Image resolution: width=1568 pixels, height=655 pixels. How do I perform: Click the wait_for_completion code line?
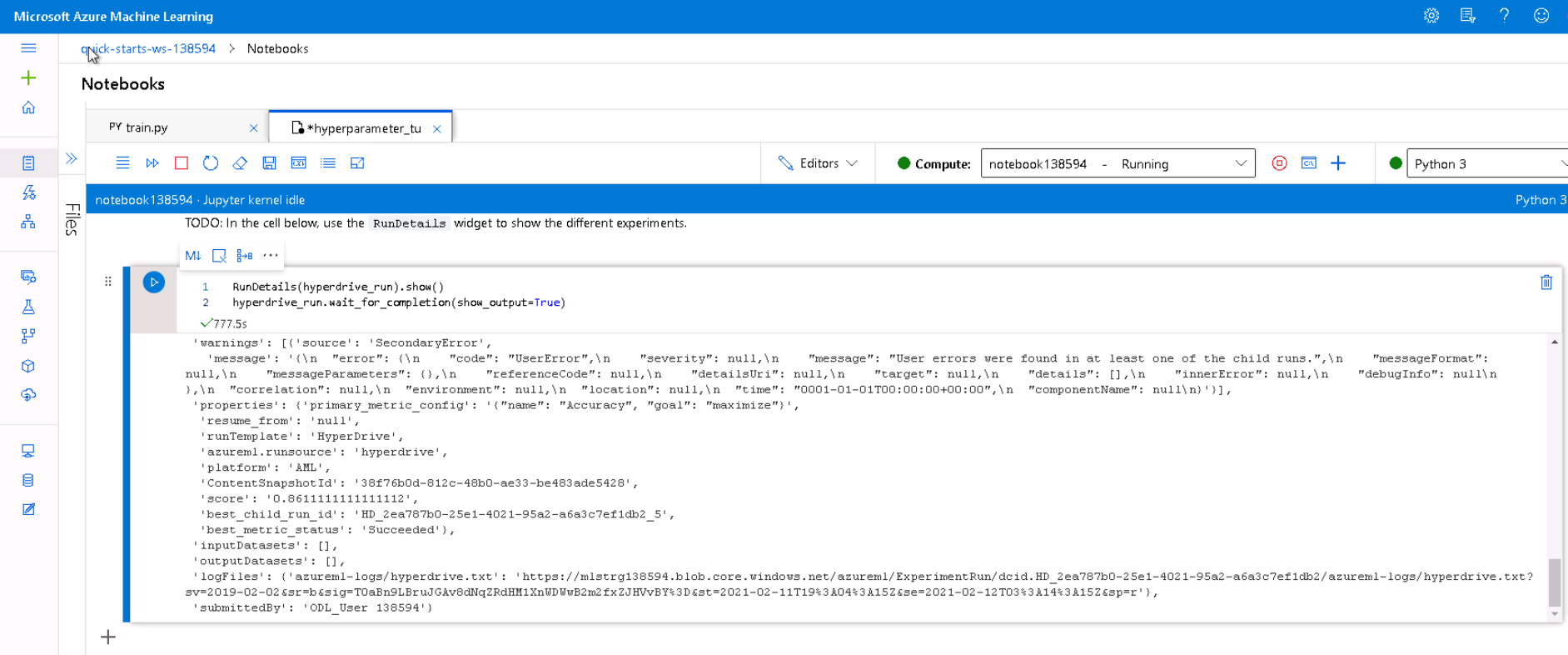399,302
